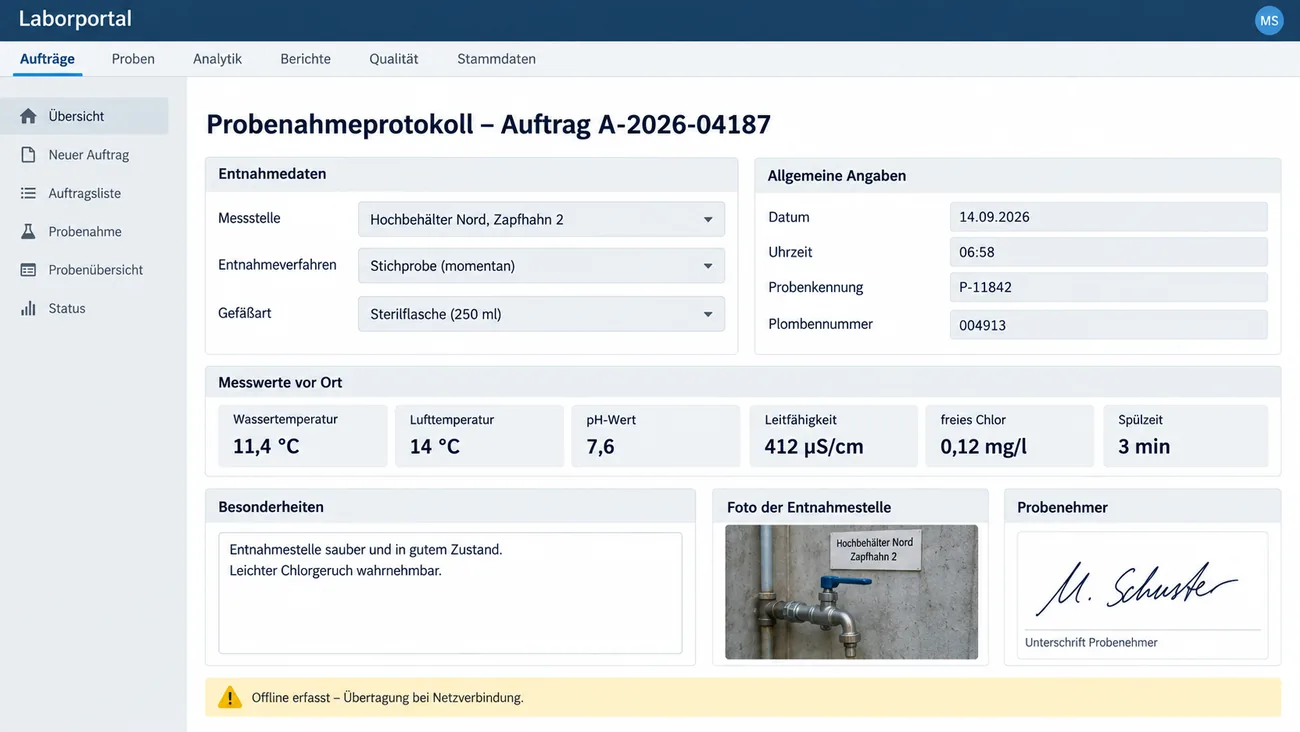1300x732 pixels.
Task: Click the table icon beside Probenübersicht
Action: point(28,270)
